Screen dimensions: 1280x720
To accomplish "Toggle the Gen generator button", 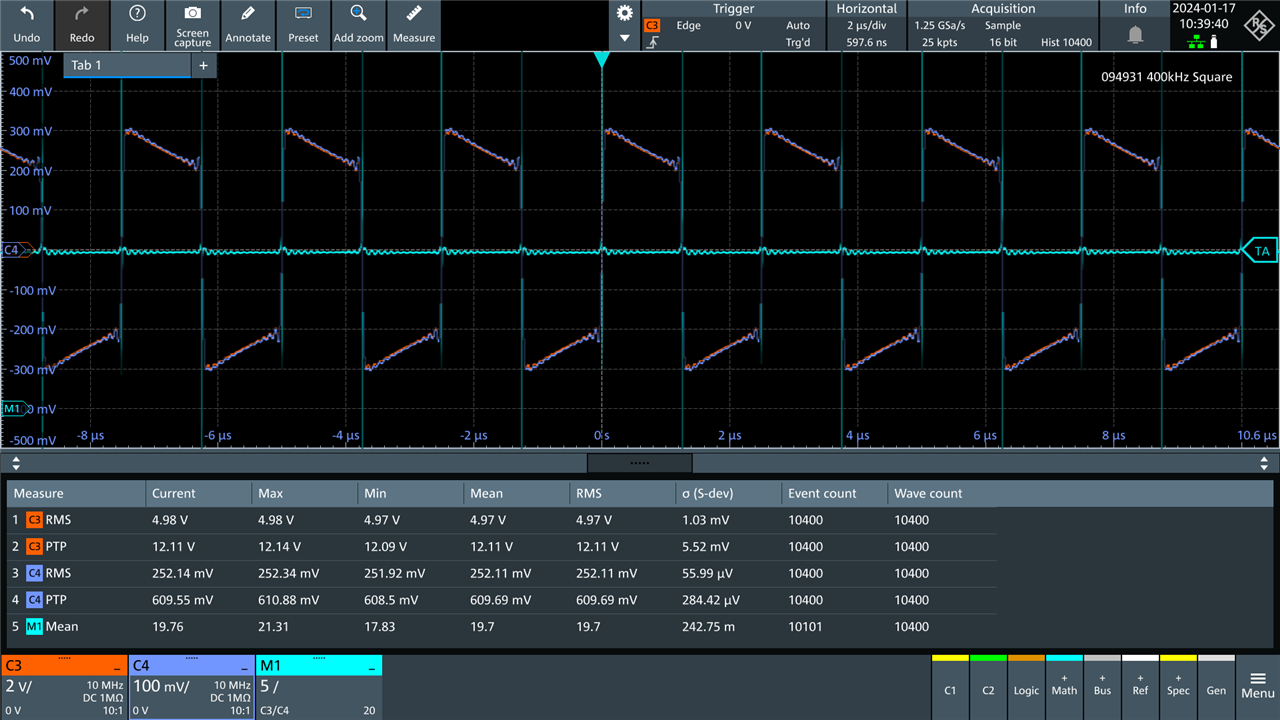I will pyautogui.click(x=1216, y=685).
